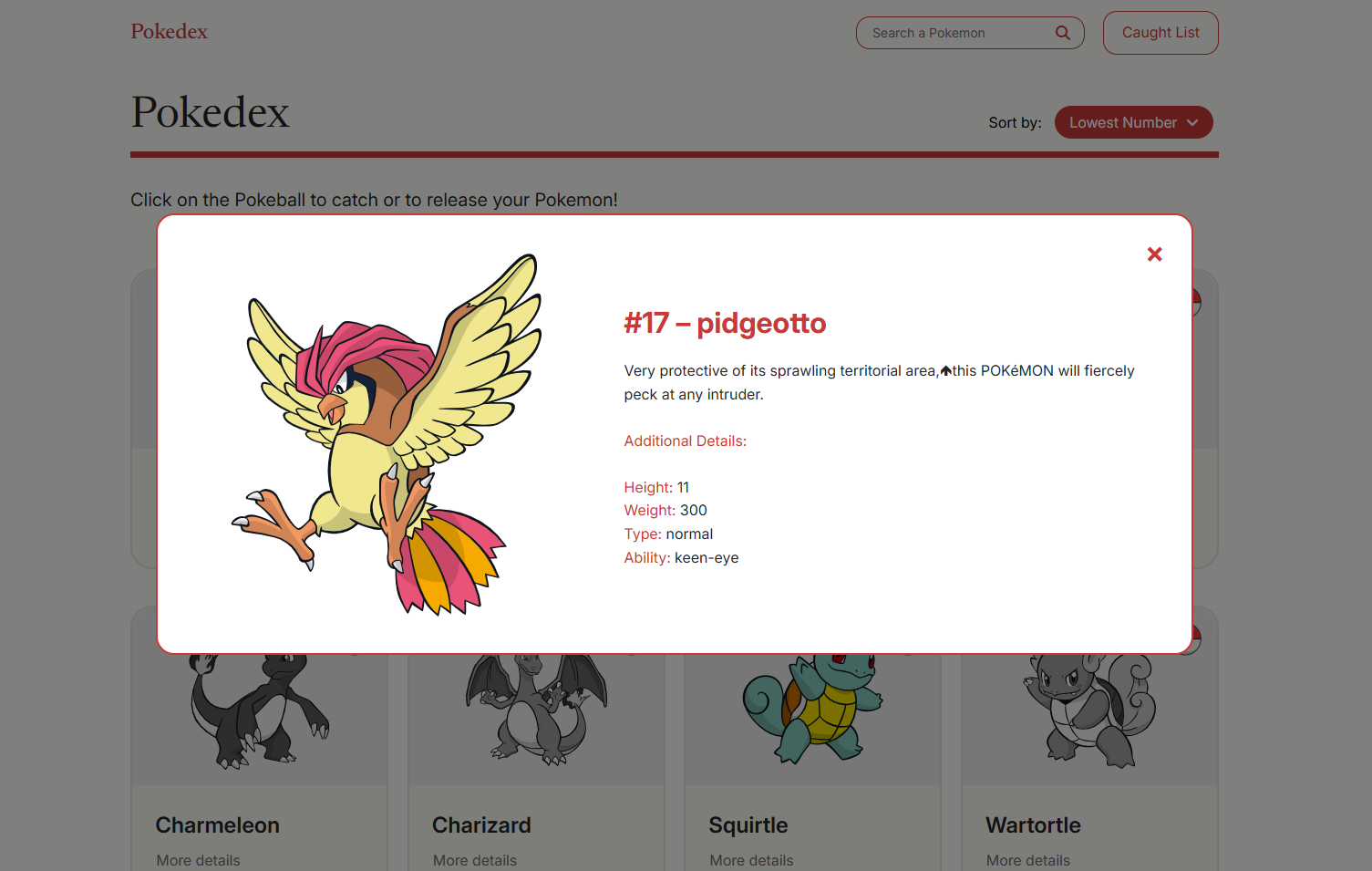The image size is (1372, 871).
Task: Open More details for Wartortle
Action: click(x=1027, y=860)
